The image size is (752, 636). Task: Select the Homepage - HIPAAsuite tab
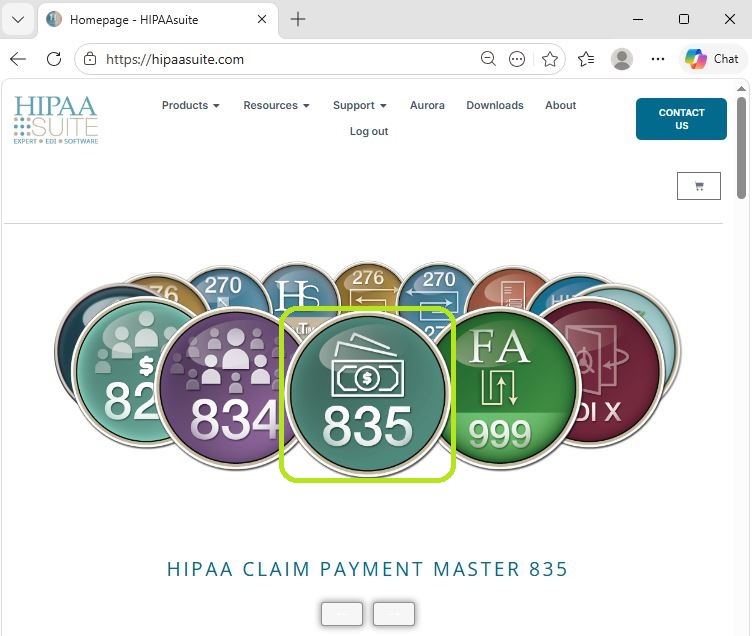click(x=158, y=19)
